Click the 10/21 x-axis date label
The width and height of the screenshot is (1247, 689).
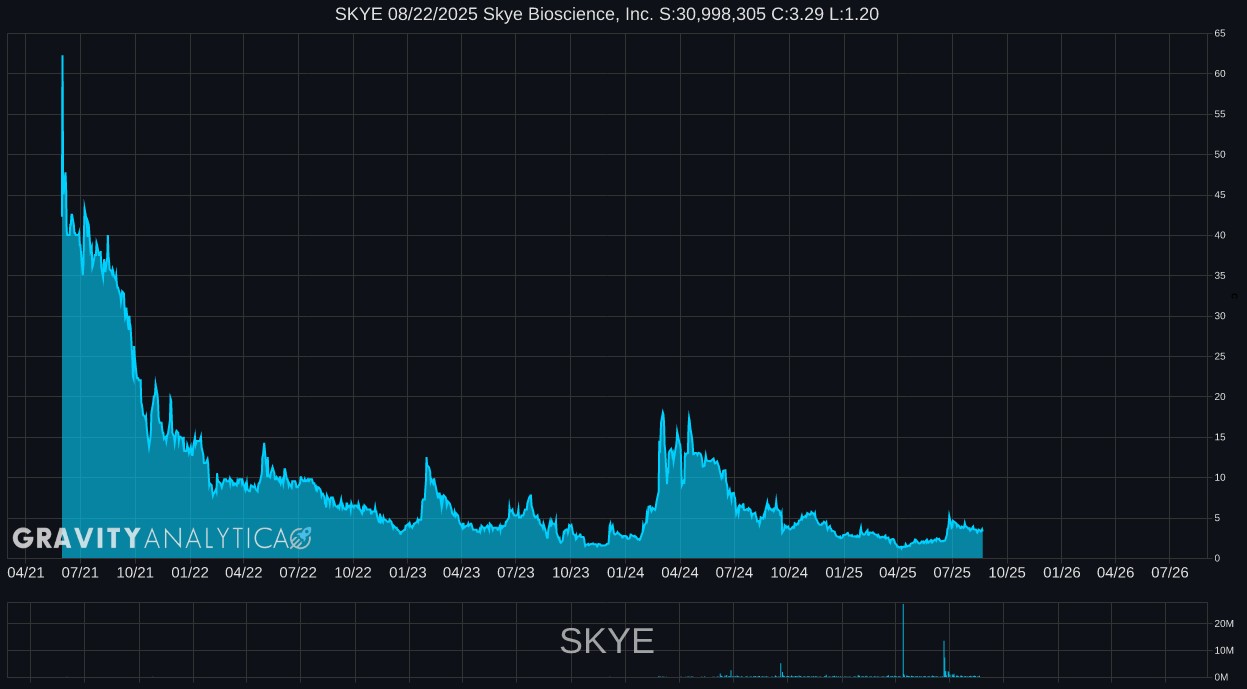click(x=135, y=572)
